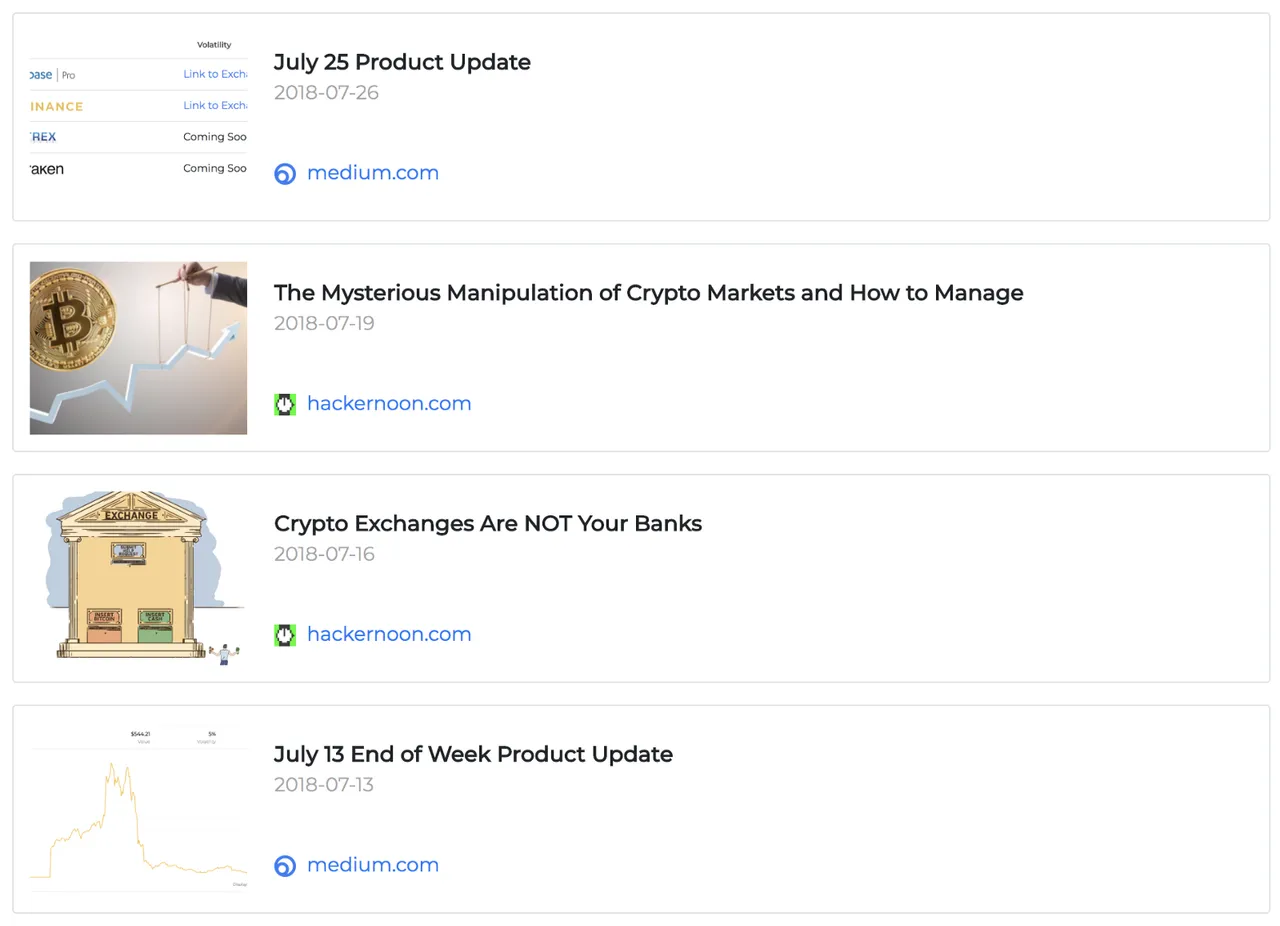Screen dimensions: 1280x926
Task: Click the hackernoon icon under Crypto Exchanges article
Action: (285, 635)
